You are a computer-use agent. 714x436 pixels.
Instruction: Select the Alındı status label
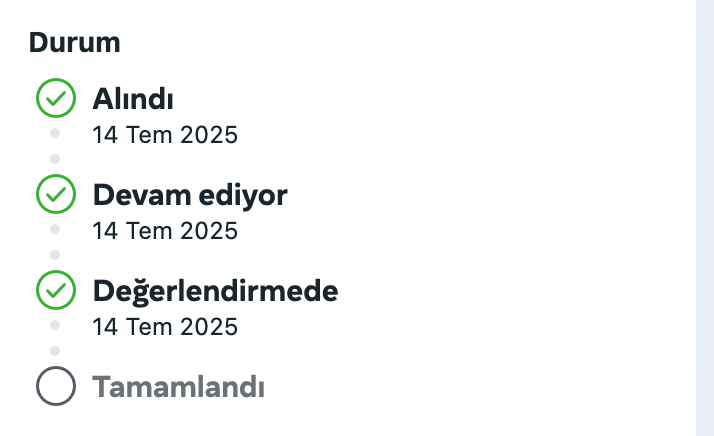click(133, 99)
